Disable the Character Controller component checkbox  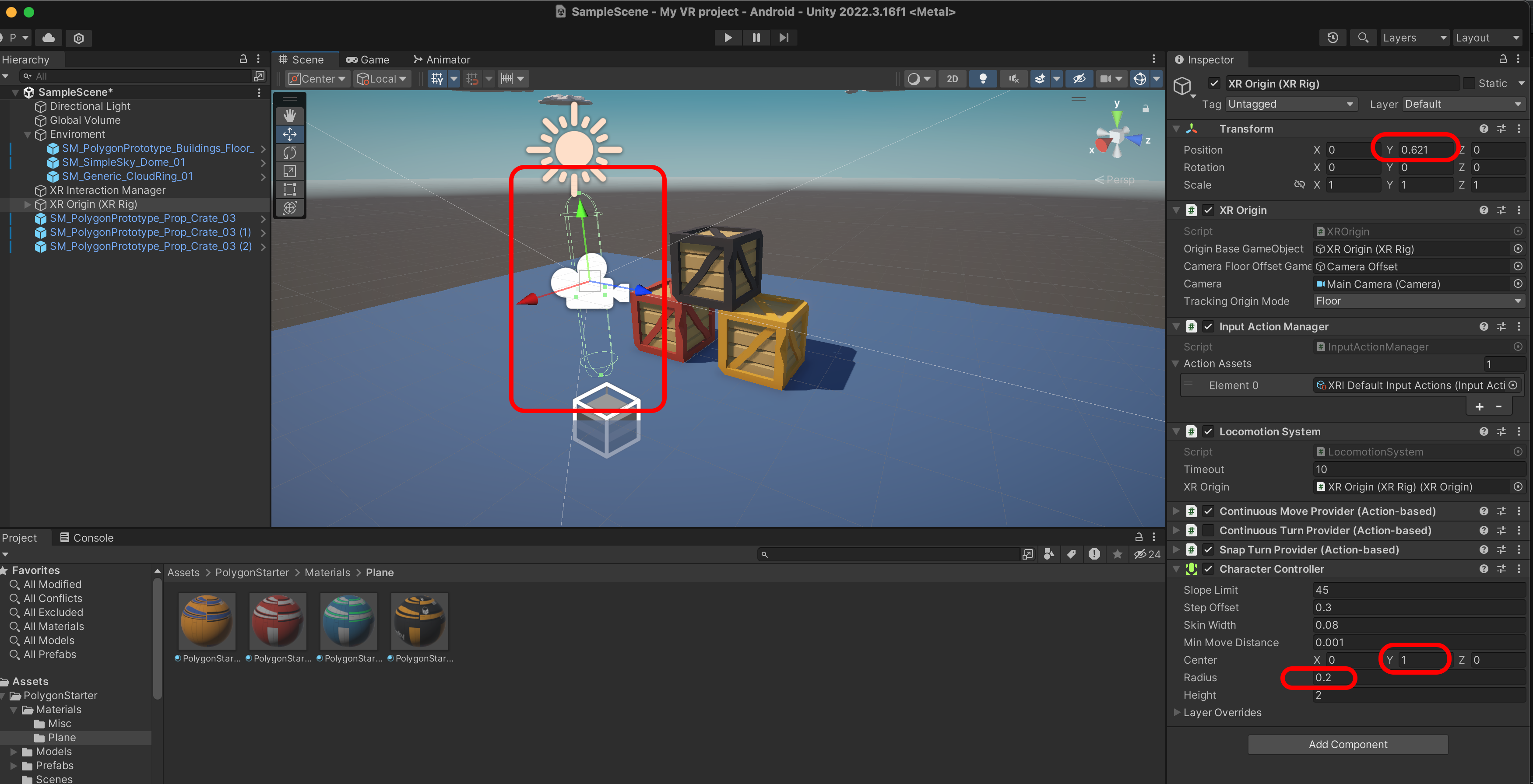pos(1208,569)
